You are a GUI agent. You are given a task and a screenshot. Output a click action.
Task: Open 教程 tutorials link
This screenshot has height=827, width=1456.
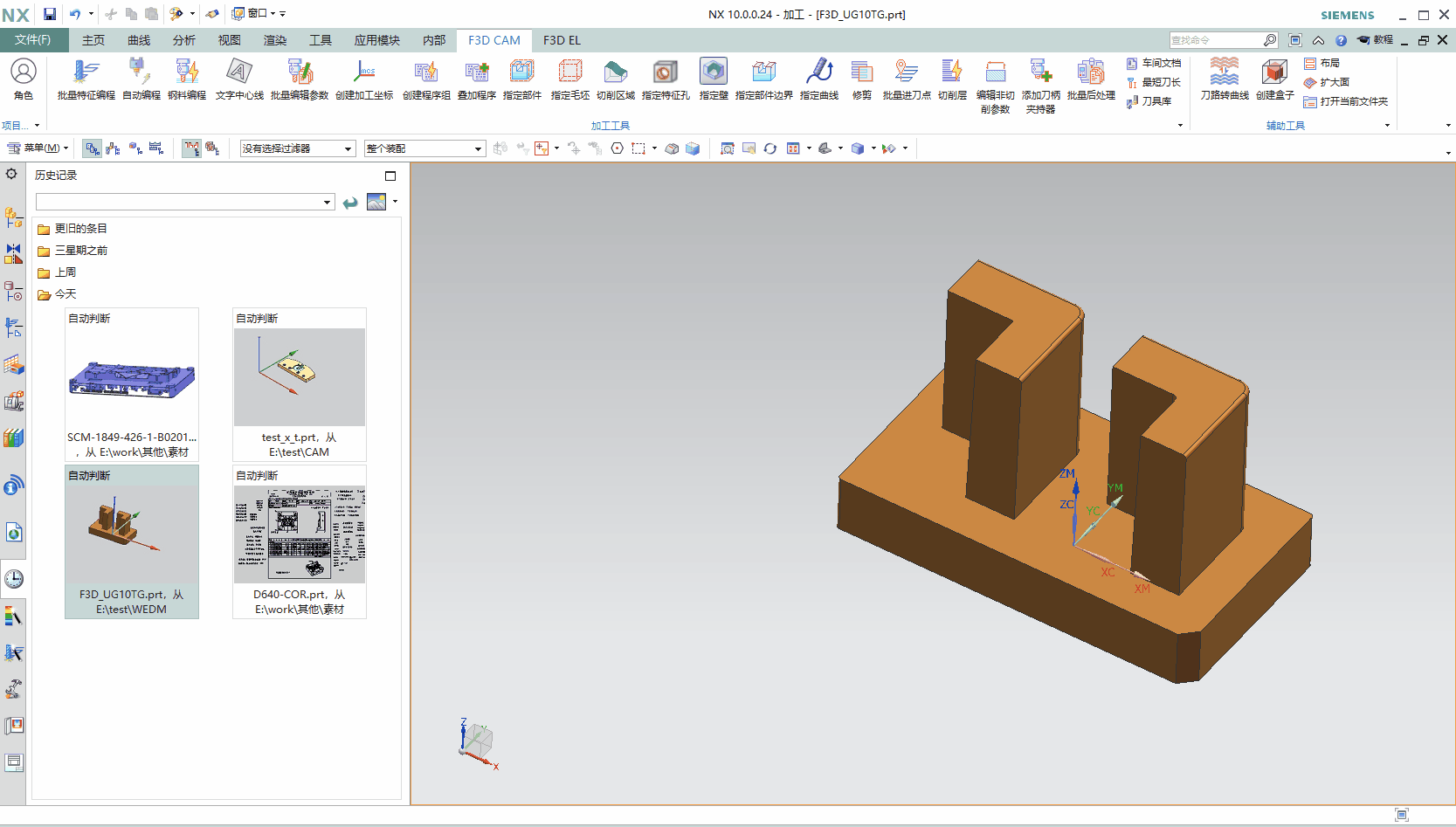tap(1376, 40)
